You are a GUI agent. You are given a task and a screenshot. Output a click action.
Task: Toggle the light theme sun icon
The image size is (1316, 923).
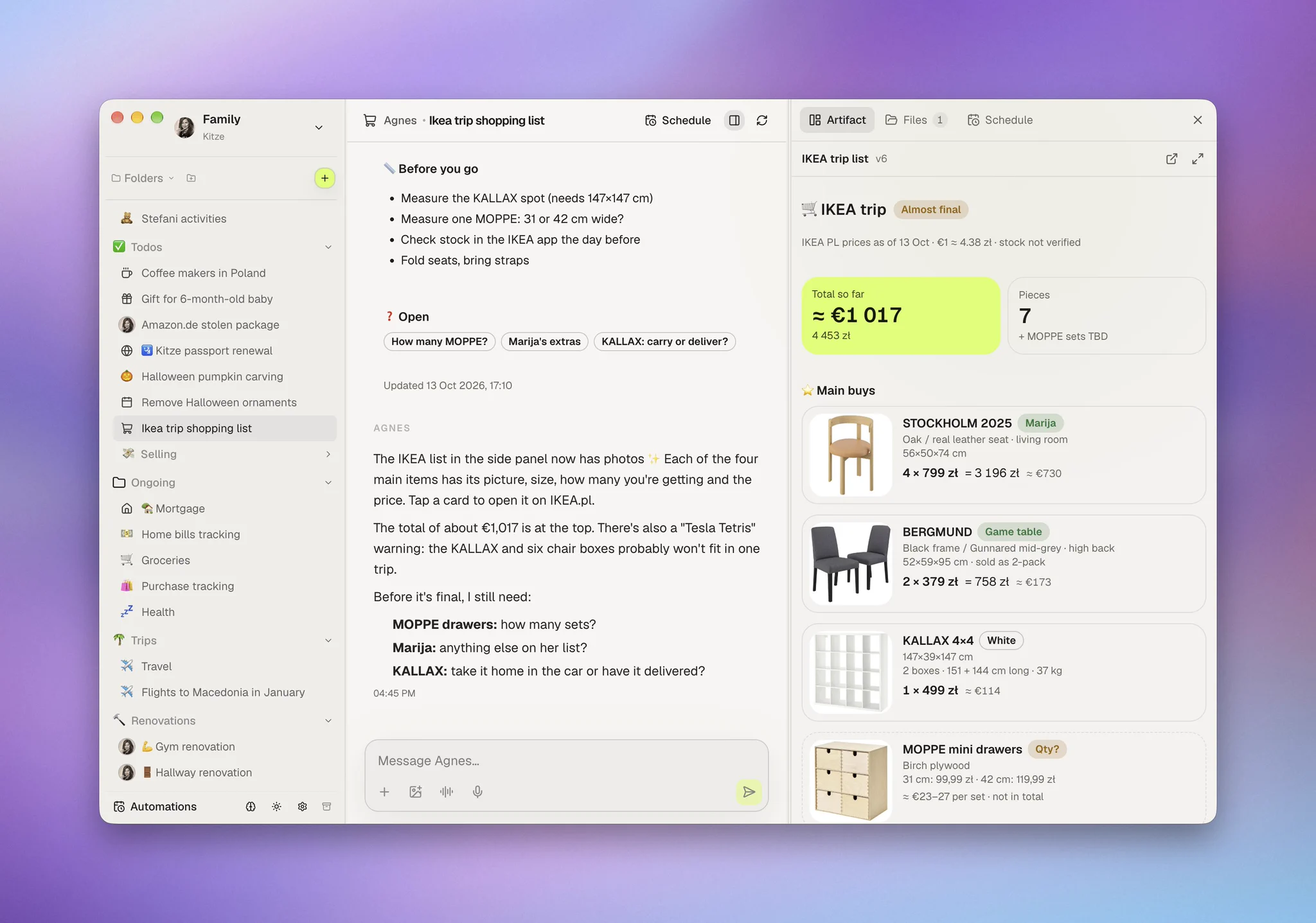point(276,807)
